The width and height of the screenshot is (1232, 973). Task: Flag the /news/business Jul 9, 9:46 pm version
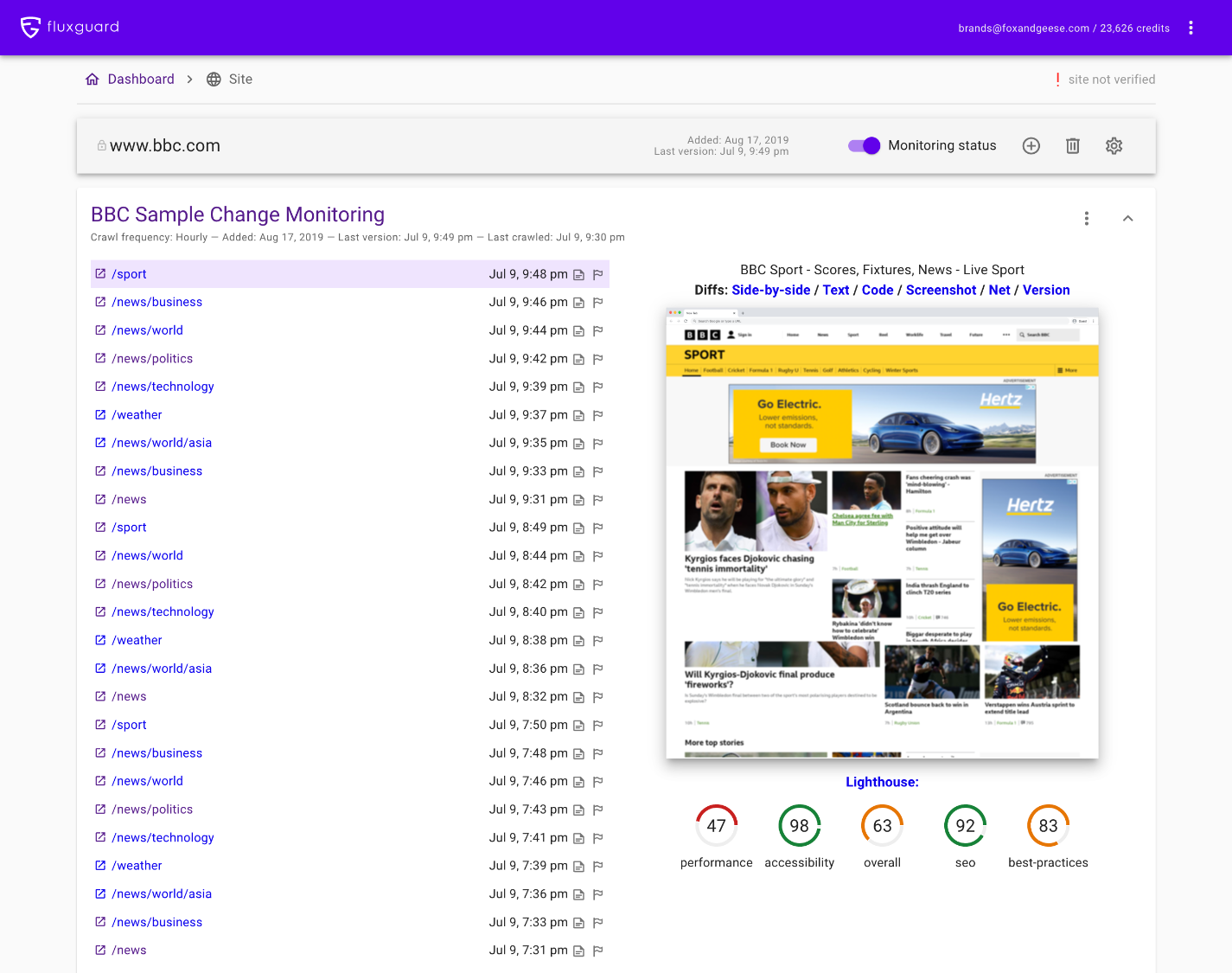pyautogui.click(x=597, y=303)
